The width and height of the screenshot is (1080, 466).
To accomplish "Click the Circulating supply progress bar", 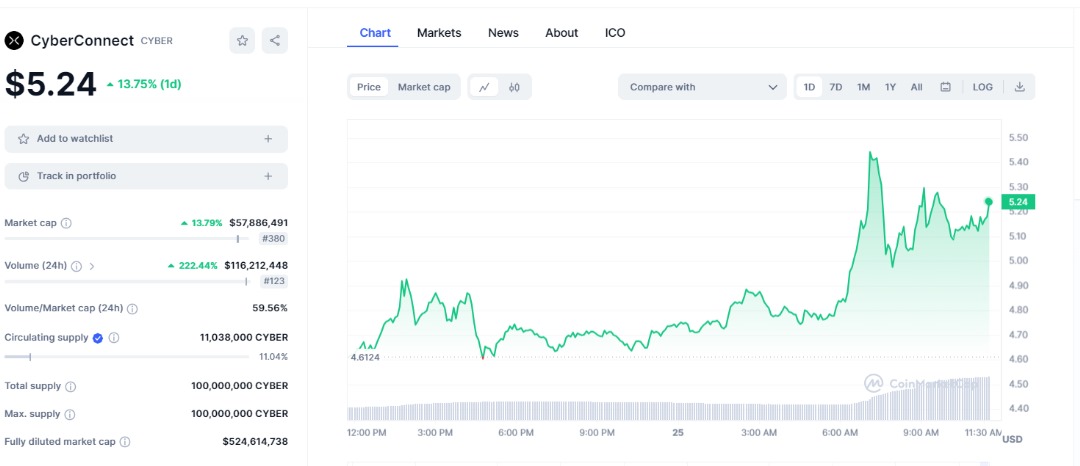I will click(x=127, y=357).
